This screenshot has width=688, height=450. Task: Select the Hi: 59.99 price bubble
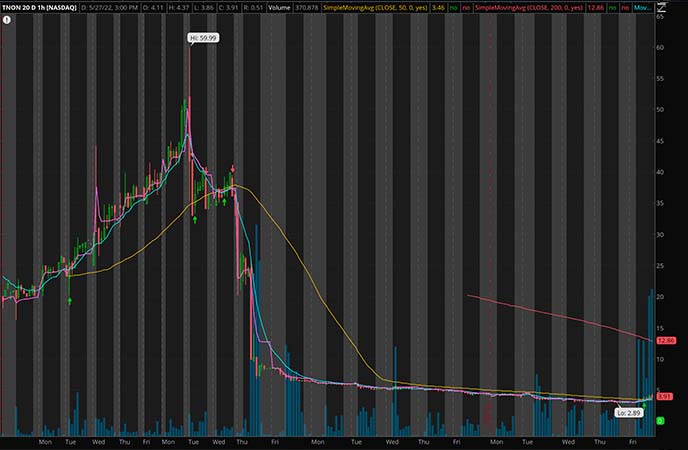coord(202,38)
